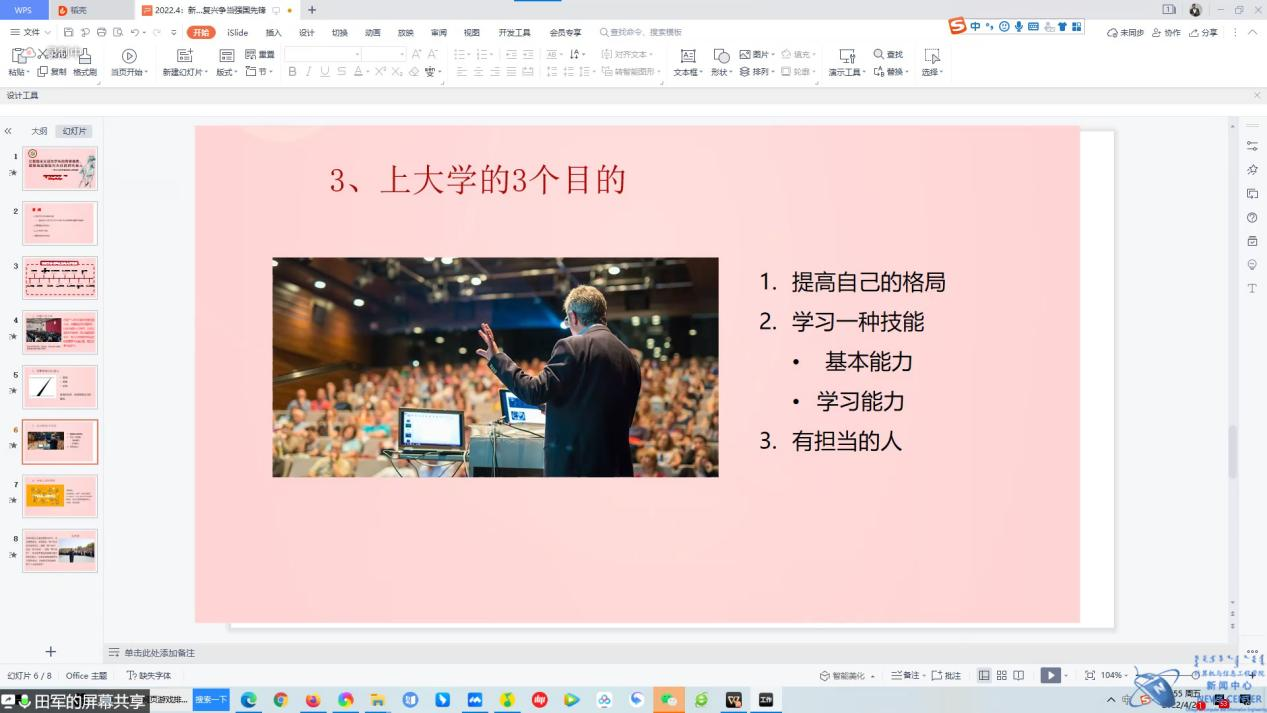Select Normal view button in status bar
1267x713 pixels.
(x=984, y=676)
